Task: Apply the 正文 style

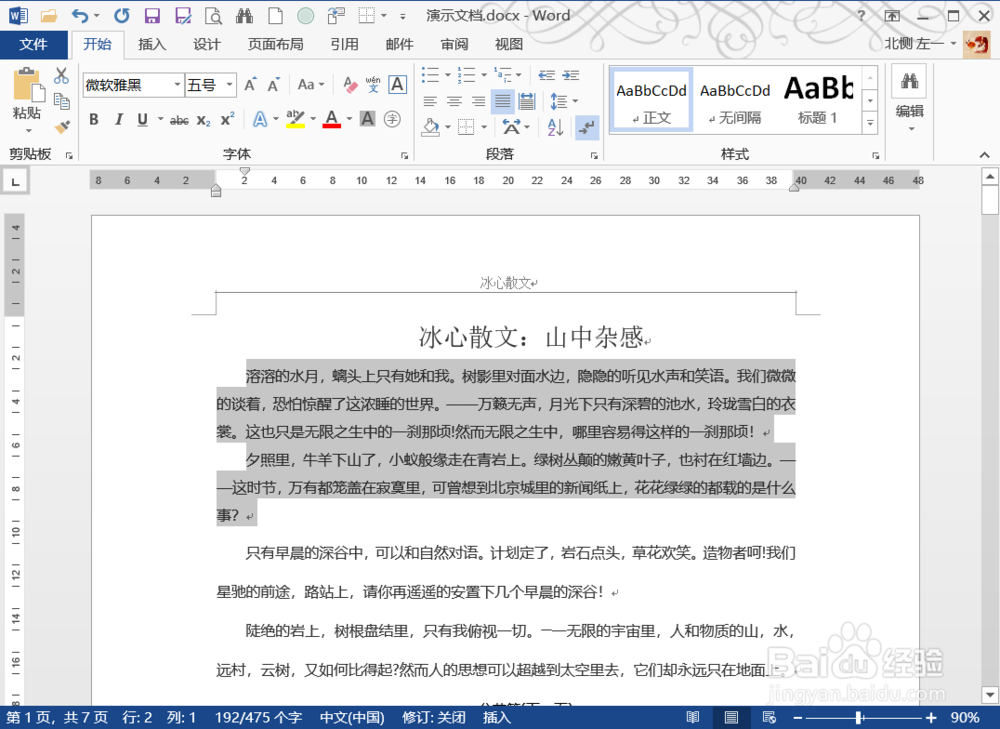Action: pyautogui.click(x=651, y=99)
